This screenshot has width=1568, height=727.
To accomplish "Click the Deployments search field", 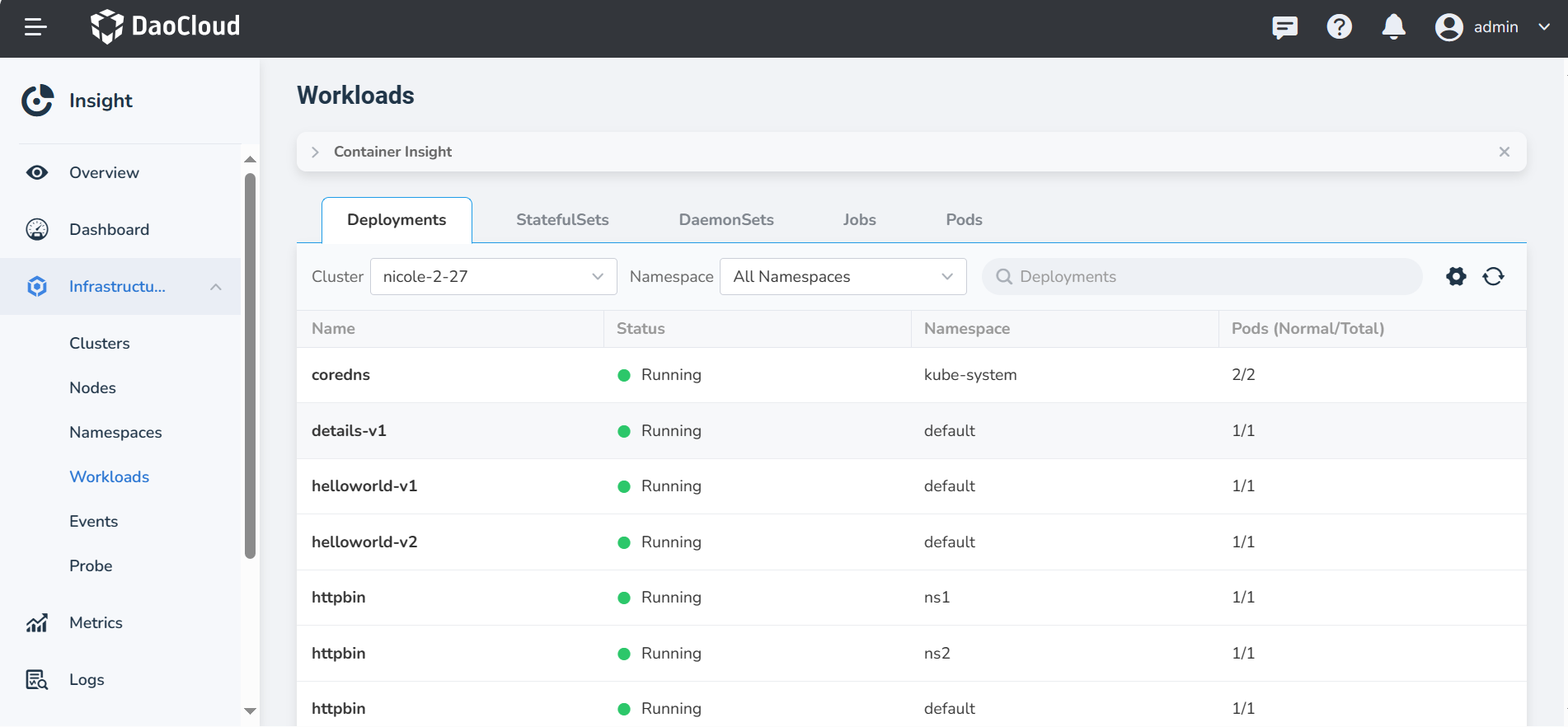I will click(x=1202, y=277).
